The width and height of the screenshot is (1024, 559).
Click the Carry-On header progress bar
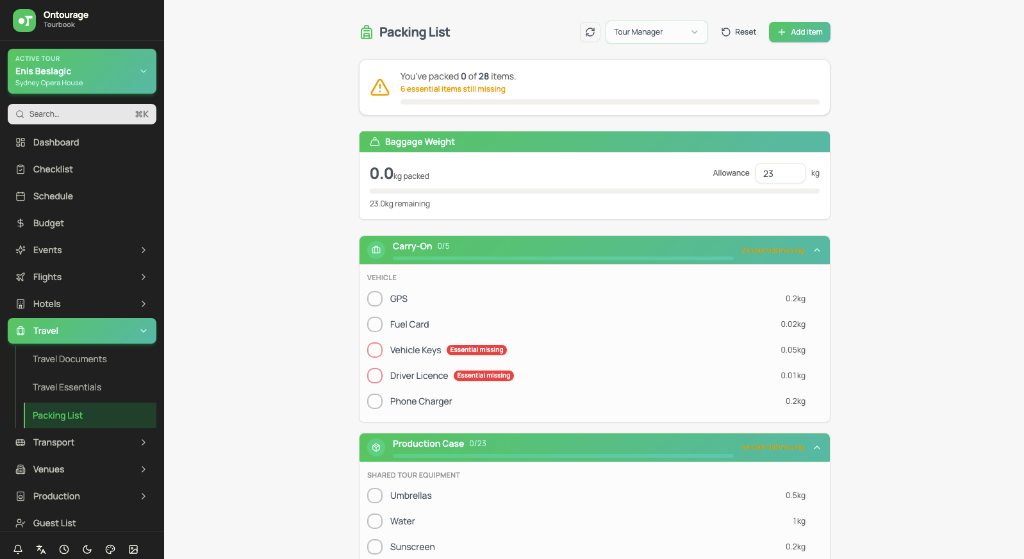click(562, 259)
